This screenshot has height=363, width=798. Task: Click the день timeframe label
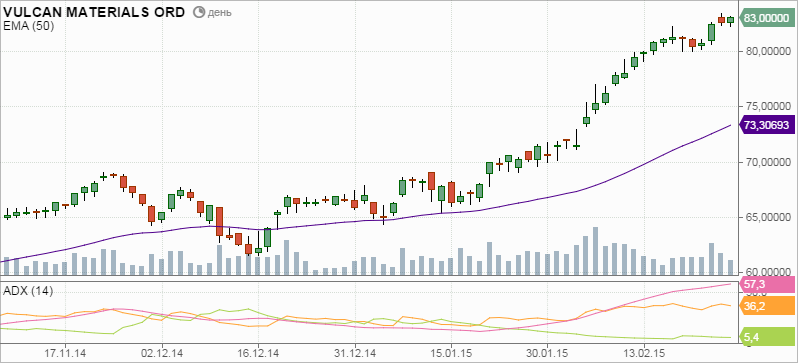click(220, 13)
